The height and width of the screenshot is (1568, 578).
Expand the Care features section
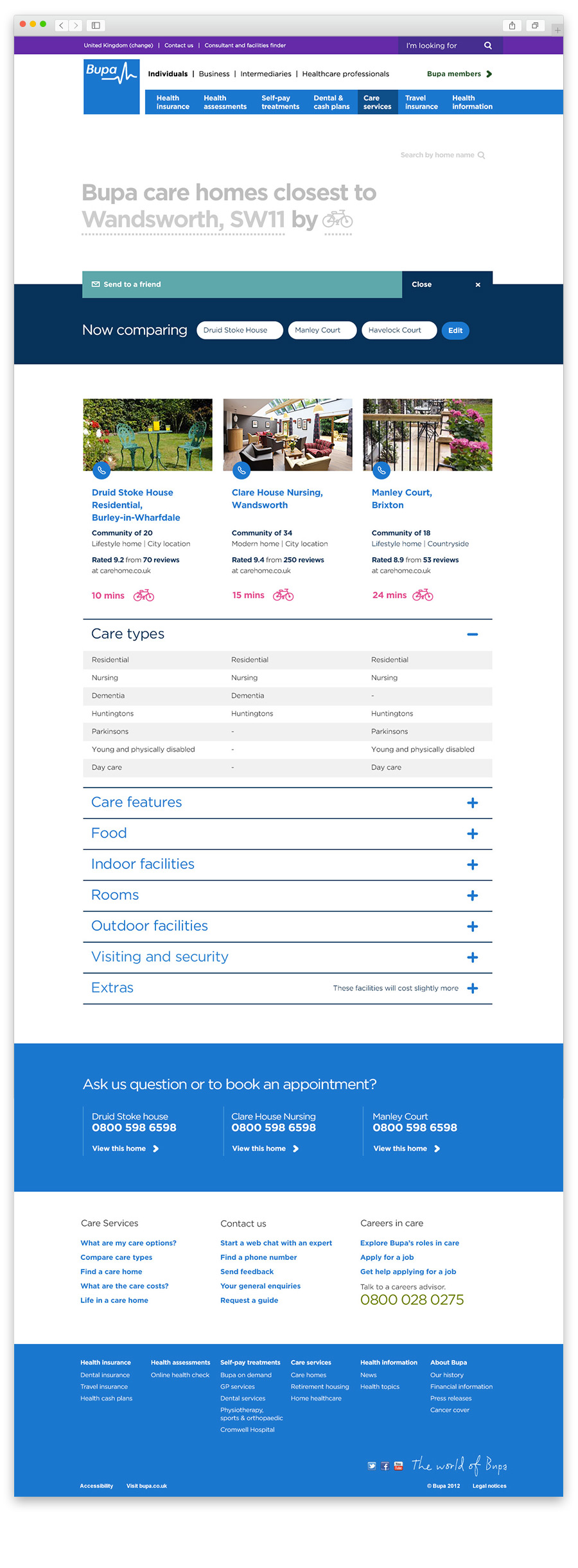click(x=473, y=803)
